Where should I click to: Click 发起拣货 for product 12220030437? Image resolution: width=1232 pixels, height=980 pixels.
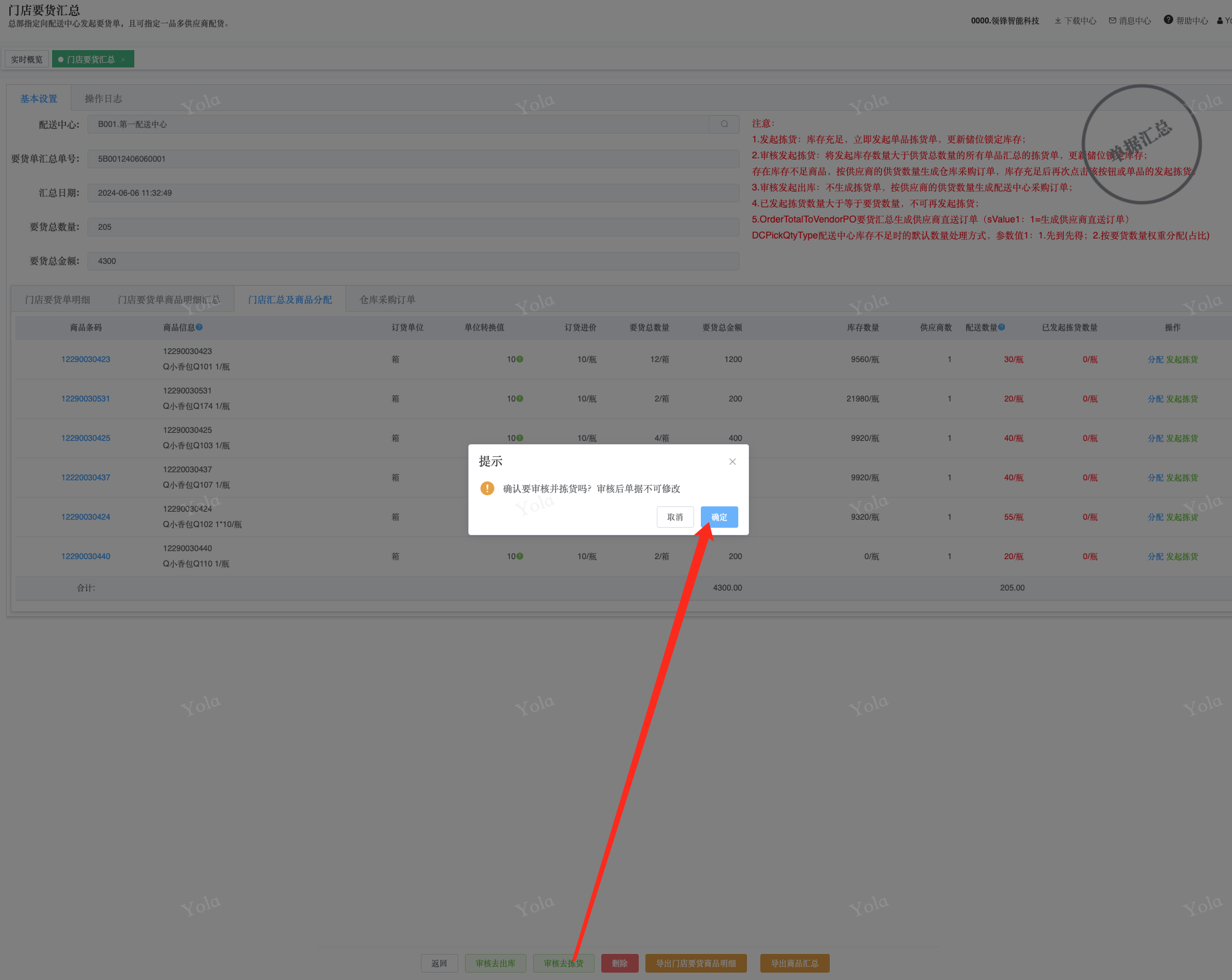(x=1183, y=478)
